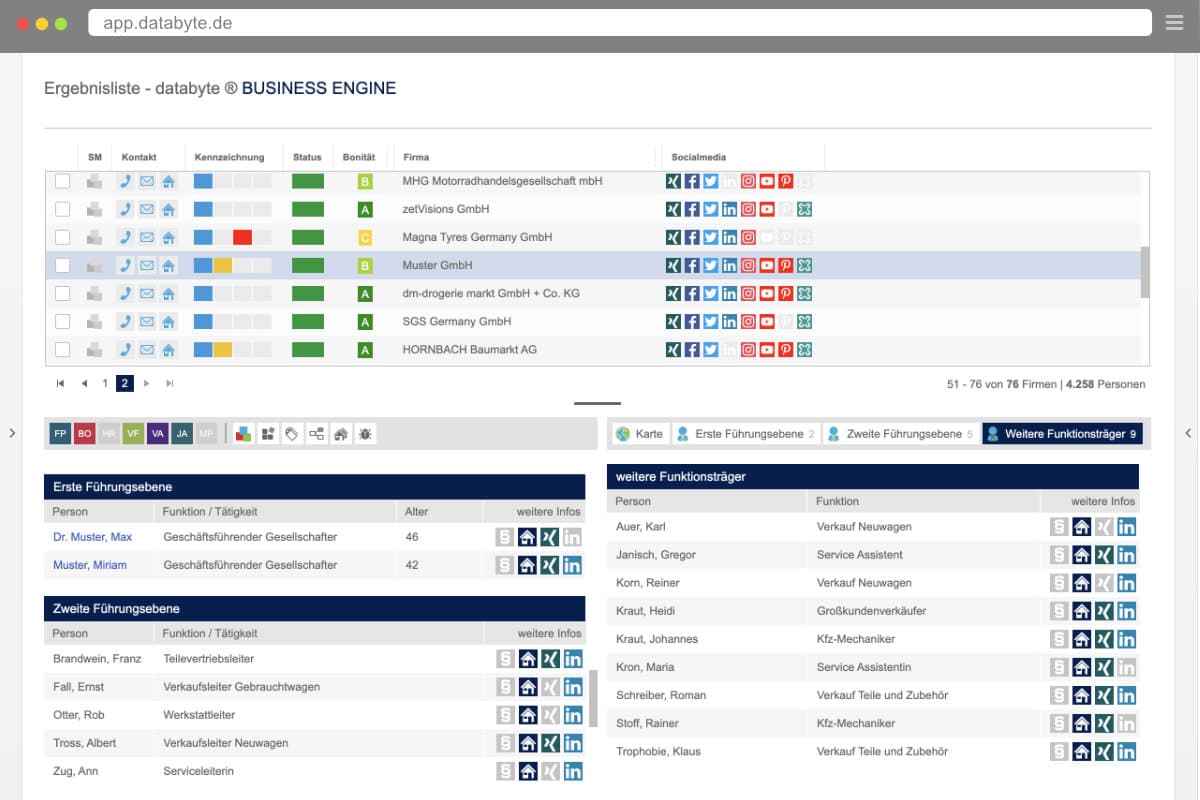
Task: Click the app.databyte.de address bar
Action: (x=620, y=22)
